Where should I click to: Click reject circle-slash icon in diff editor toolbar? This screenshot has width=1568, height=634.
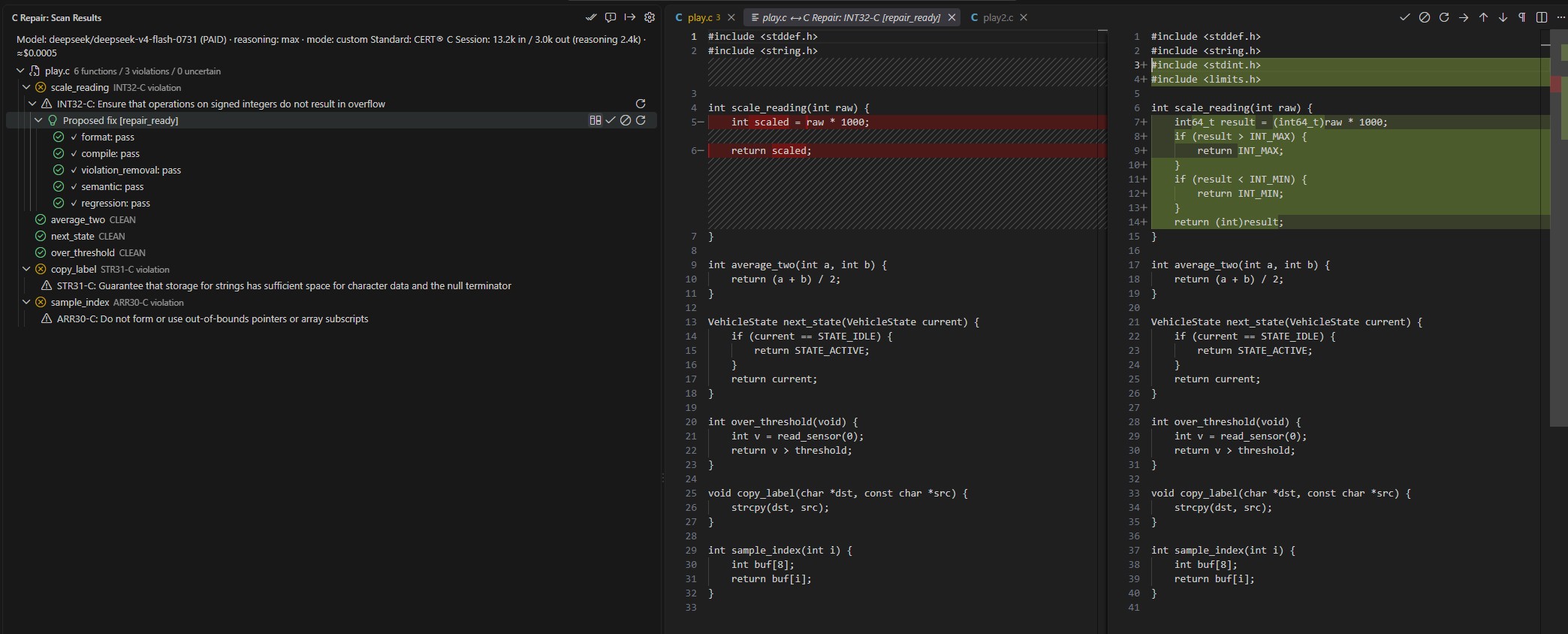coord(1425,17)
